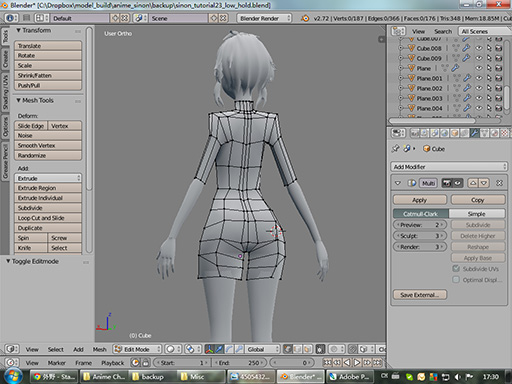Toggle limit selection to visible icon
The height and width of the screenshot is (384, 512).
320,349
